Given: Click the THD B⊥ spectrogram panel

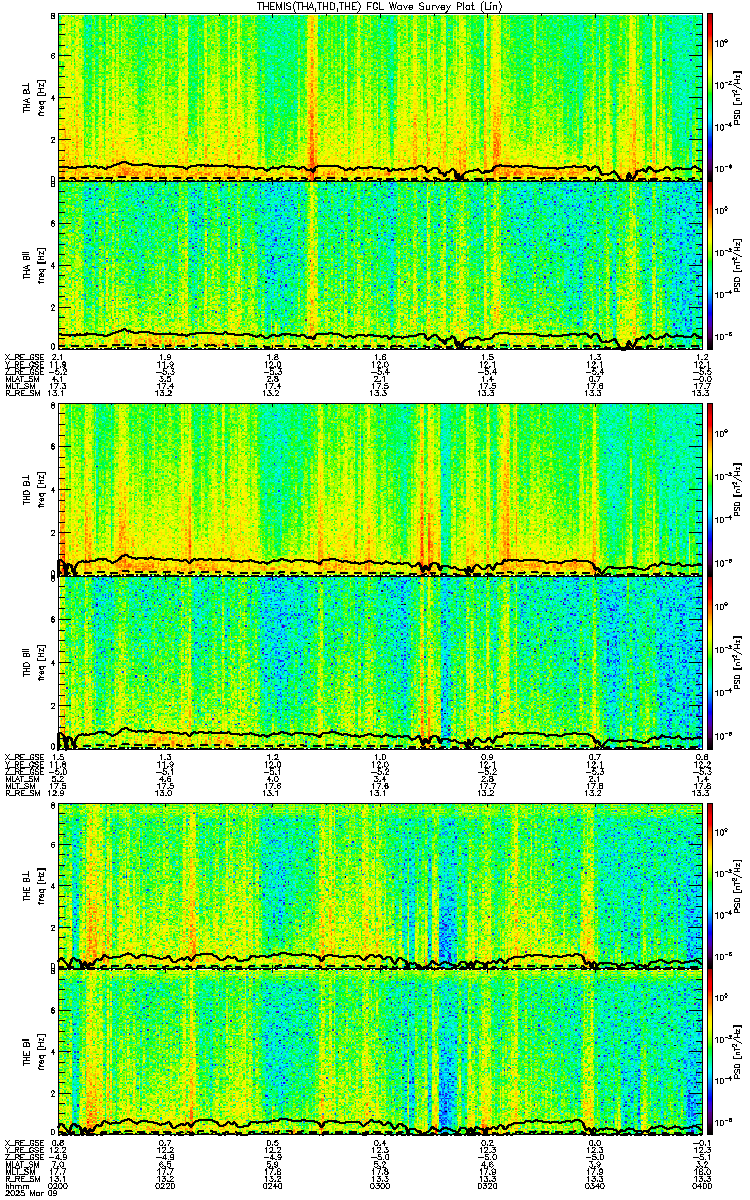Looking at the screenshot, I should tap(380, 490).
